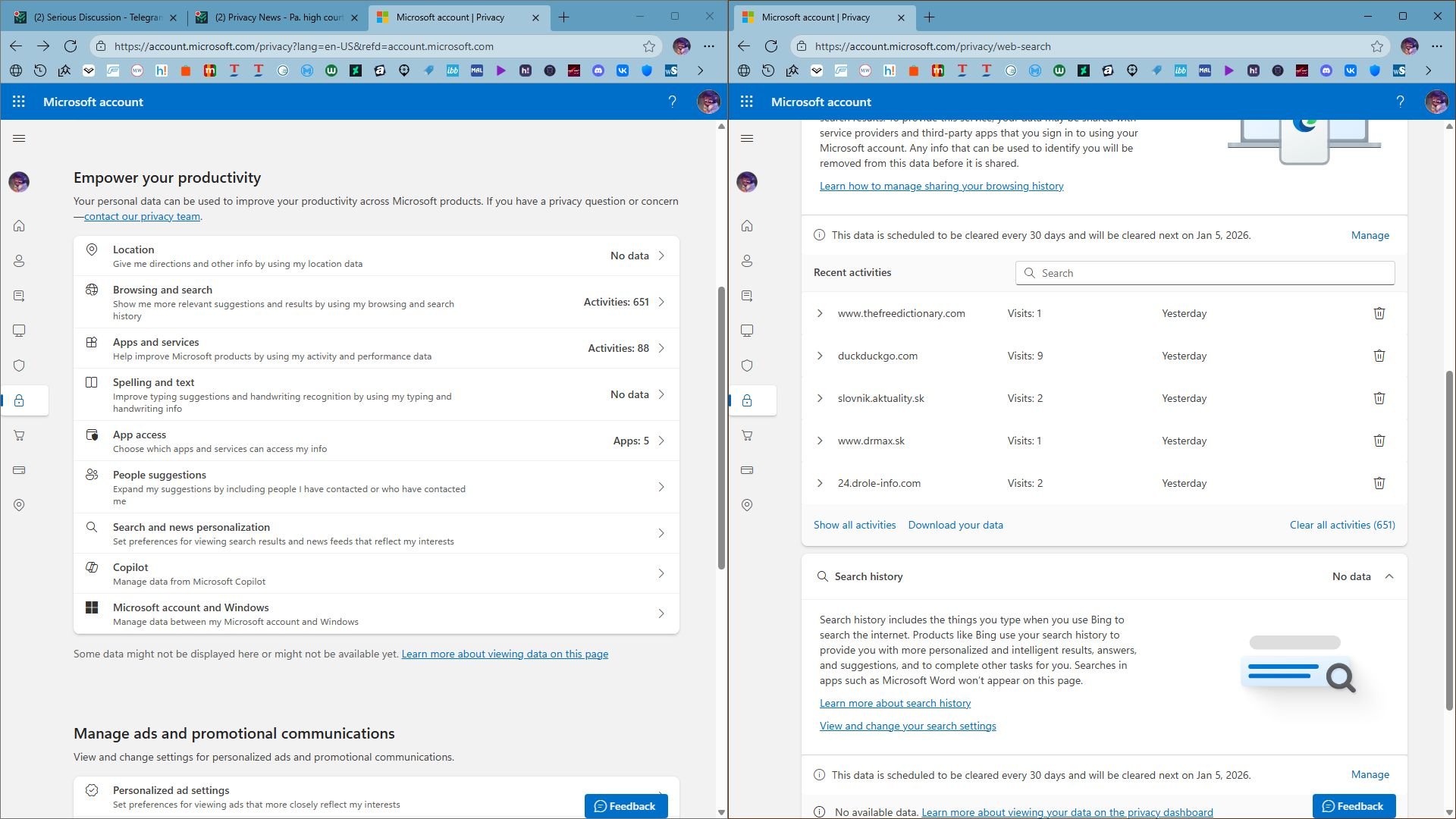Open the help icon in the left window header
The width and height of the screenshot is (1456, 819).
click(672, 102)
